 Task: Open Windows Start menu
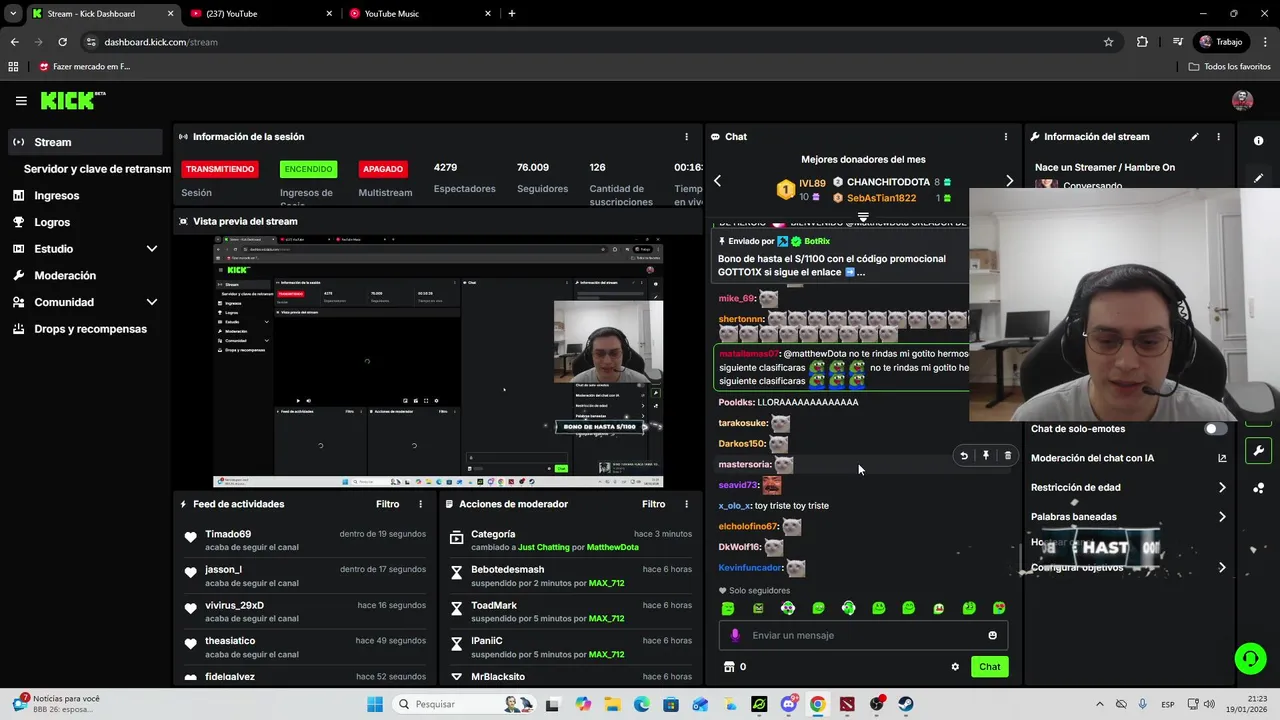(x=375, y=704)
